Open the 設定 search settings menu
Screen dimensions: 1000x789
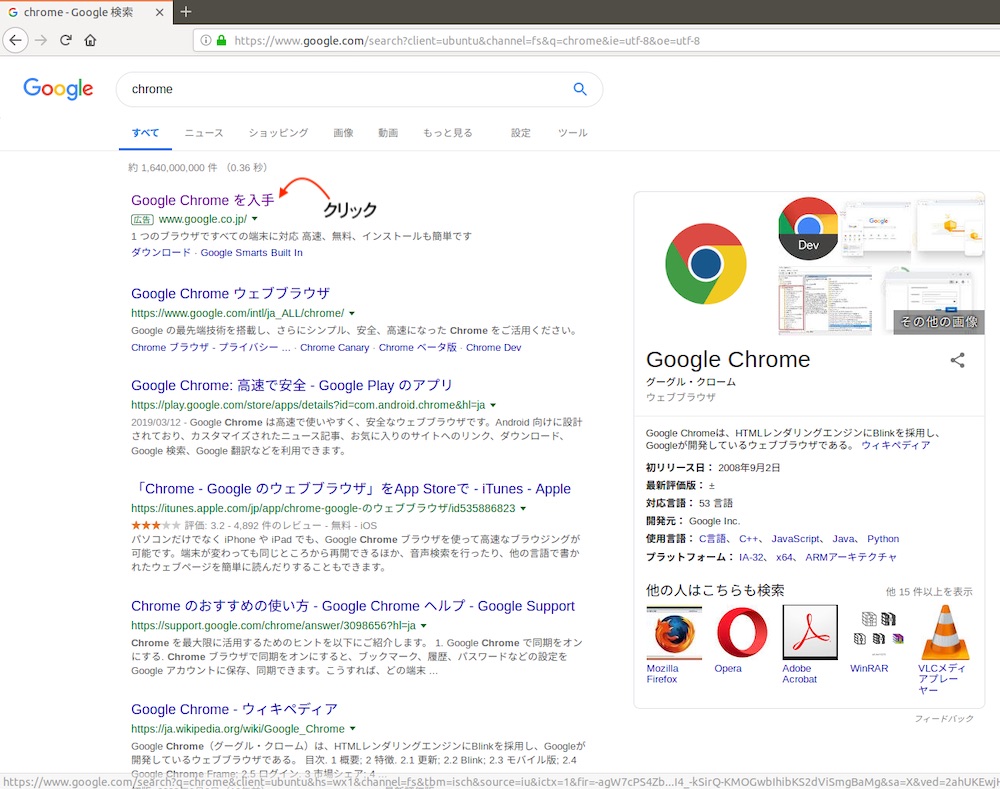pyautogui.click(x=520, y=133)
